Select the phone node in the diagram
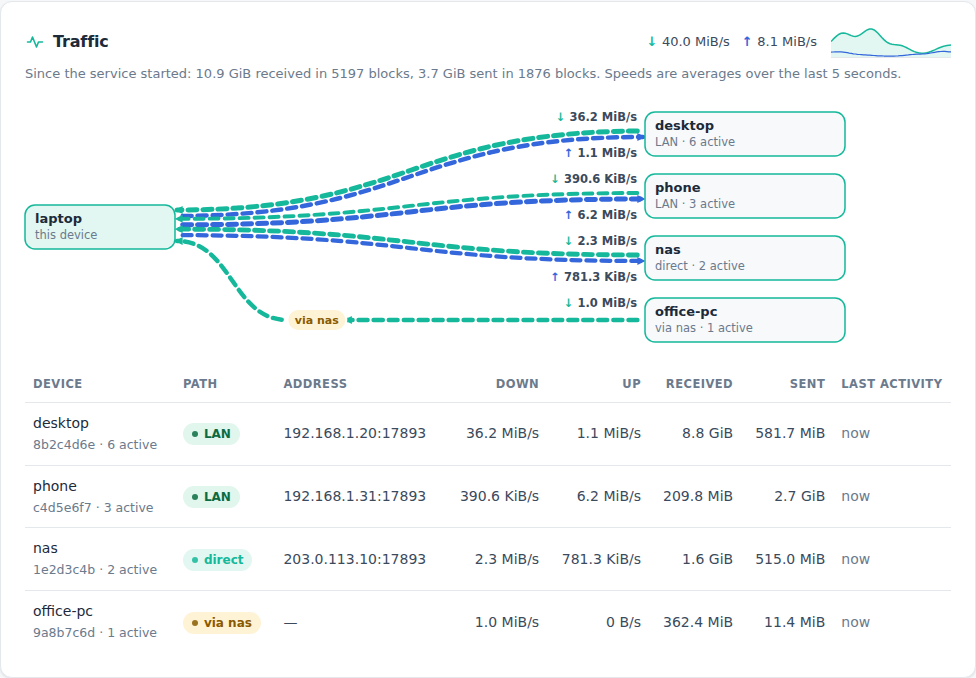This screenshot has height=678, width=976. 744,196
